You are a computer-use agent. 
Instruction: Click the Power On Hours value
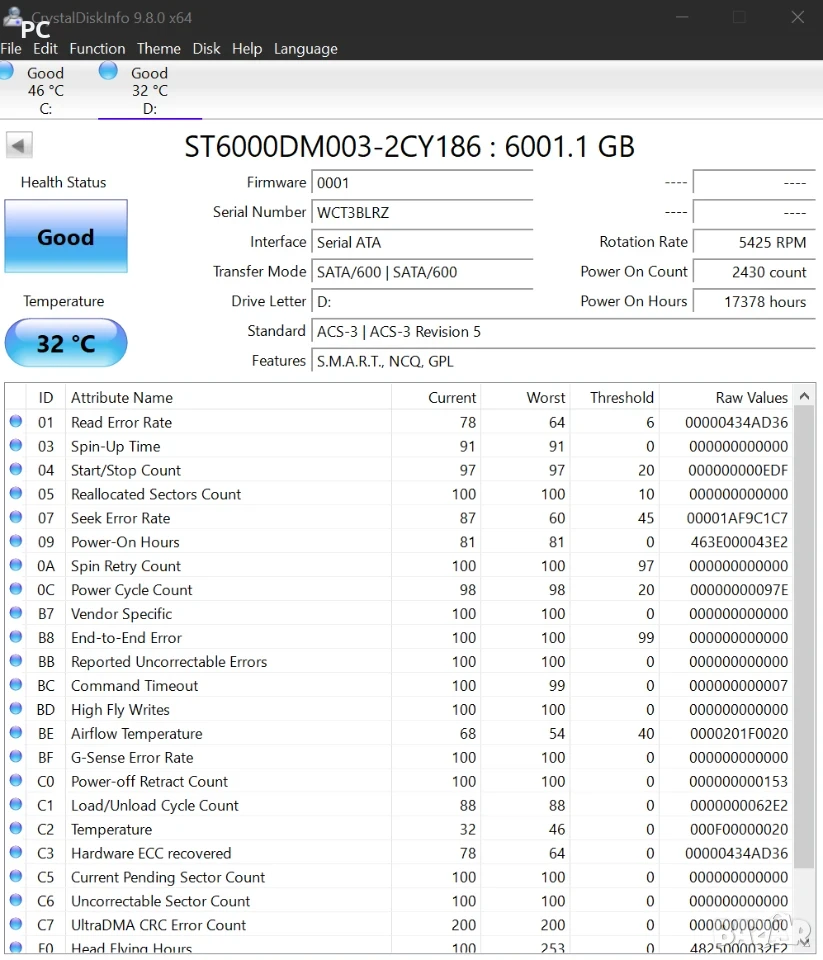(x=754, y=302)
